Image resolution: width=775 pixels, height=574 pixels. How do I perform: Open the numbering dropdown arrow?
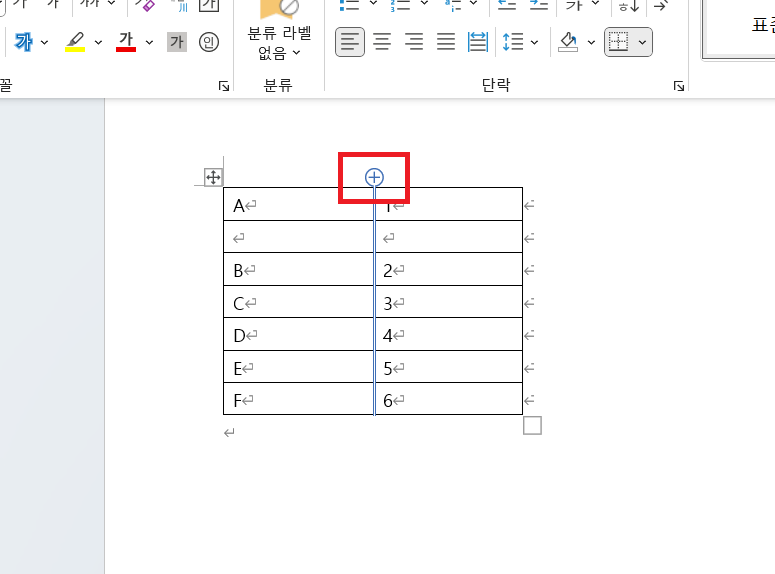coord(424,4)
